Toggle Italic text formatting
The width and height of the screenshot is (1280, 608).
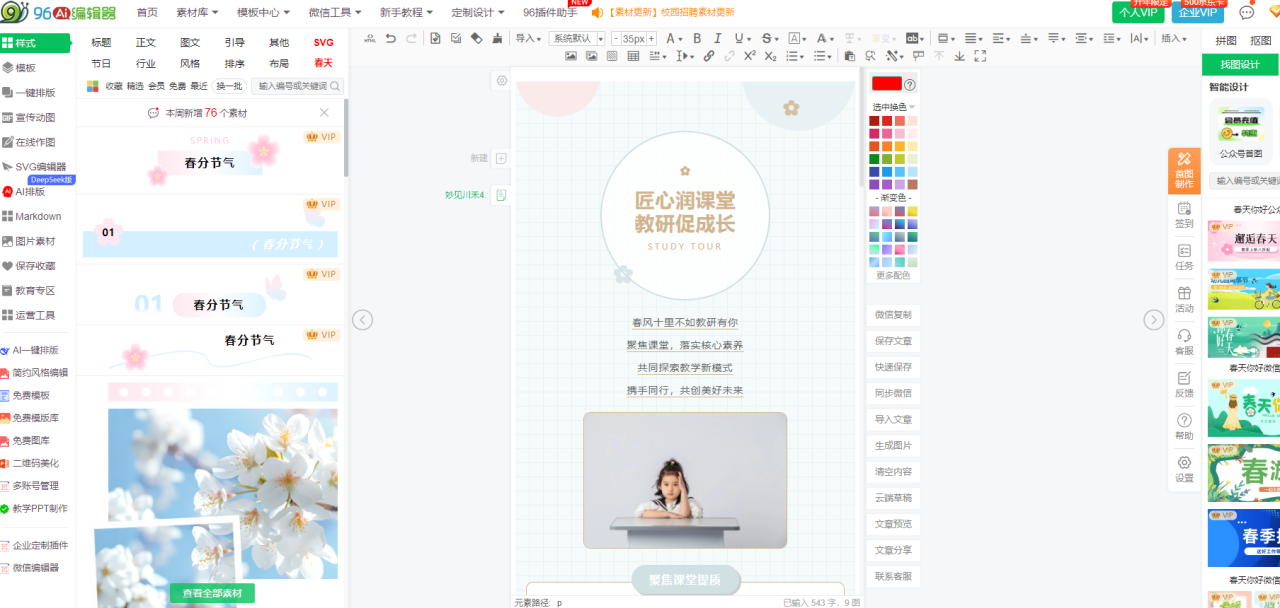[x=719, y=38]
